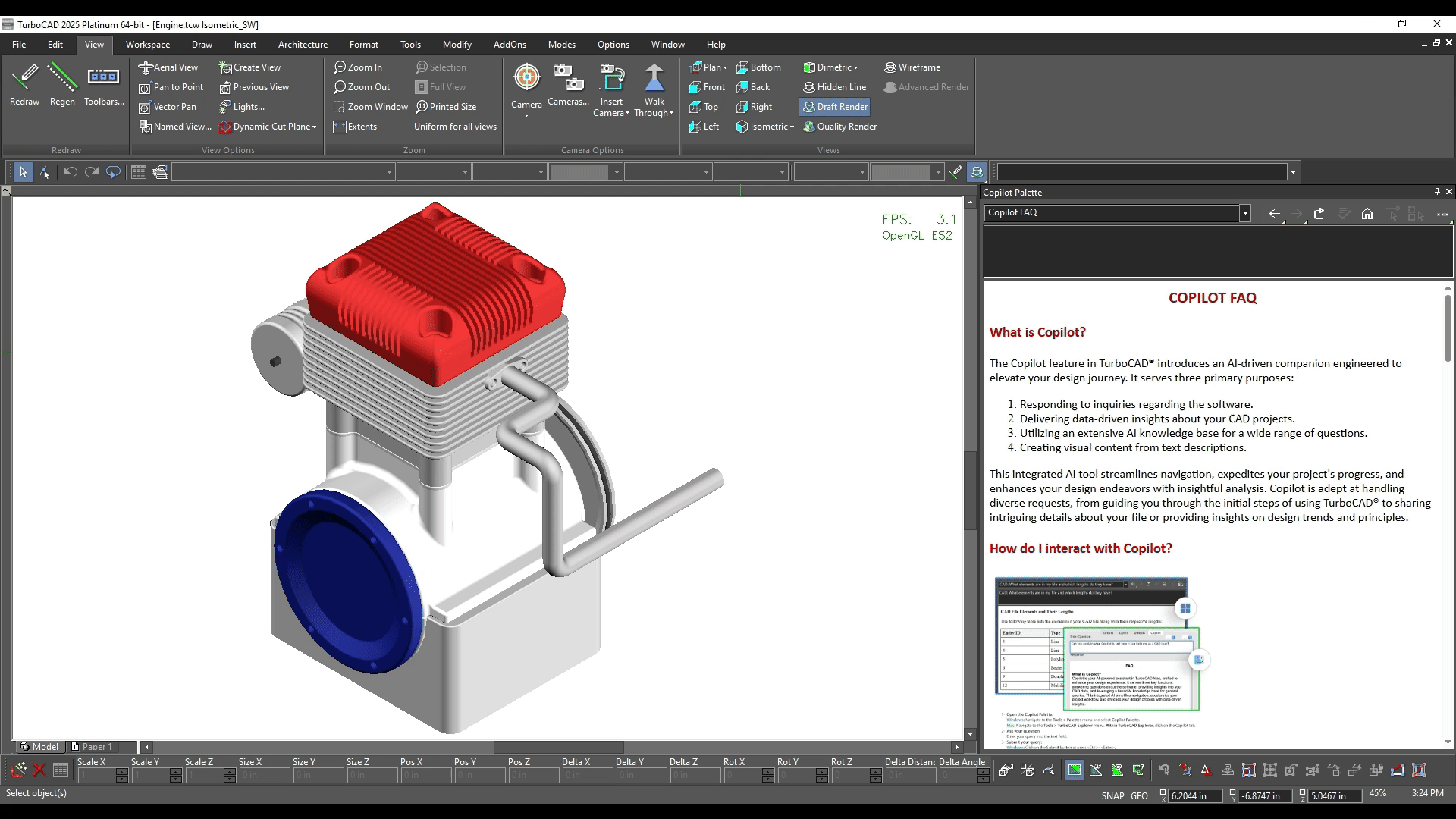The height and width of the screenshot is (819, 1456).
Task: Click the Select tool arrow icon
Action: pos(23,172)
